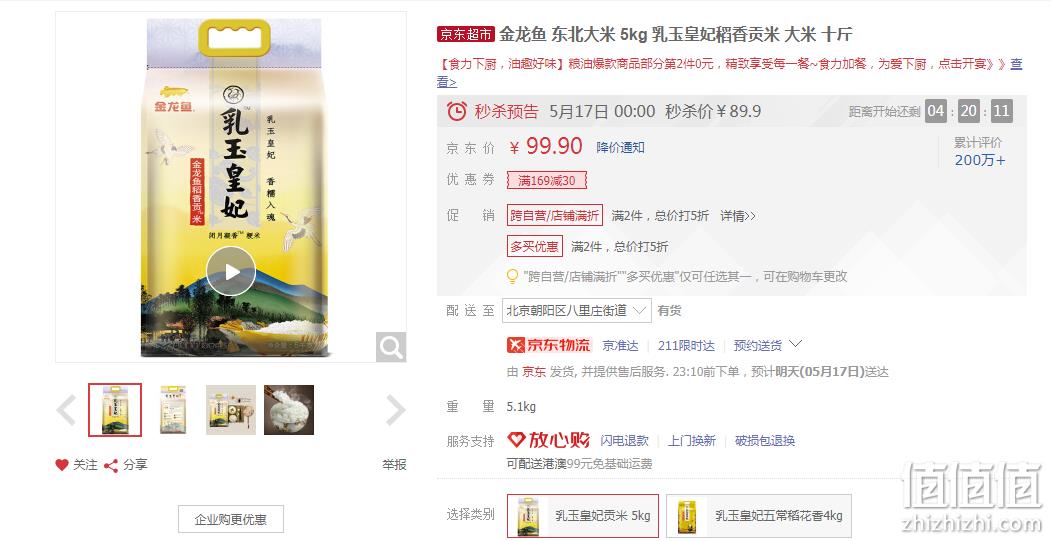1051x541 pixels.
Task: Select the cooked rice bowl thumbnail
Action: 289,410
